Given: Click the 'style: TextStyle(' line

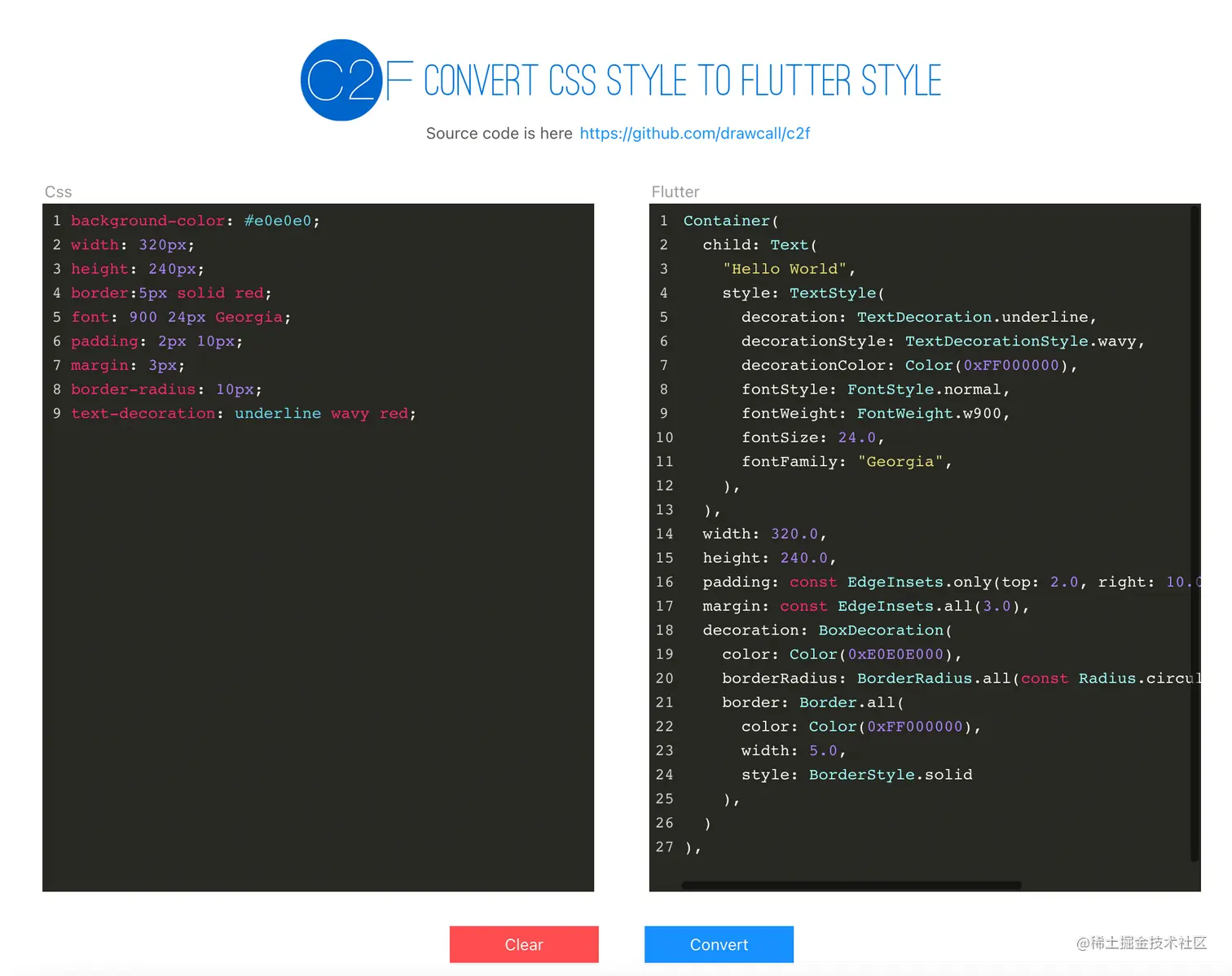Looking at the screenshot, I should [x=803, y=293].
